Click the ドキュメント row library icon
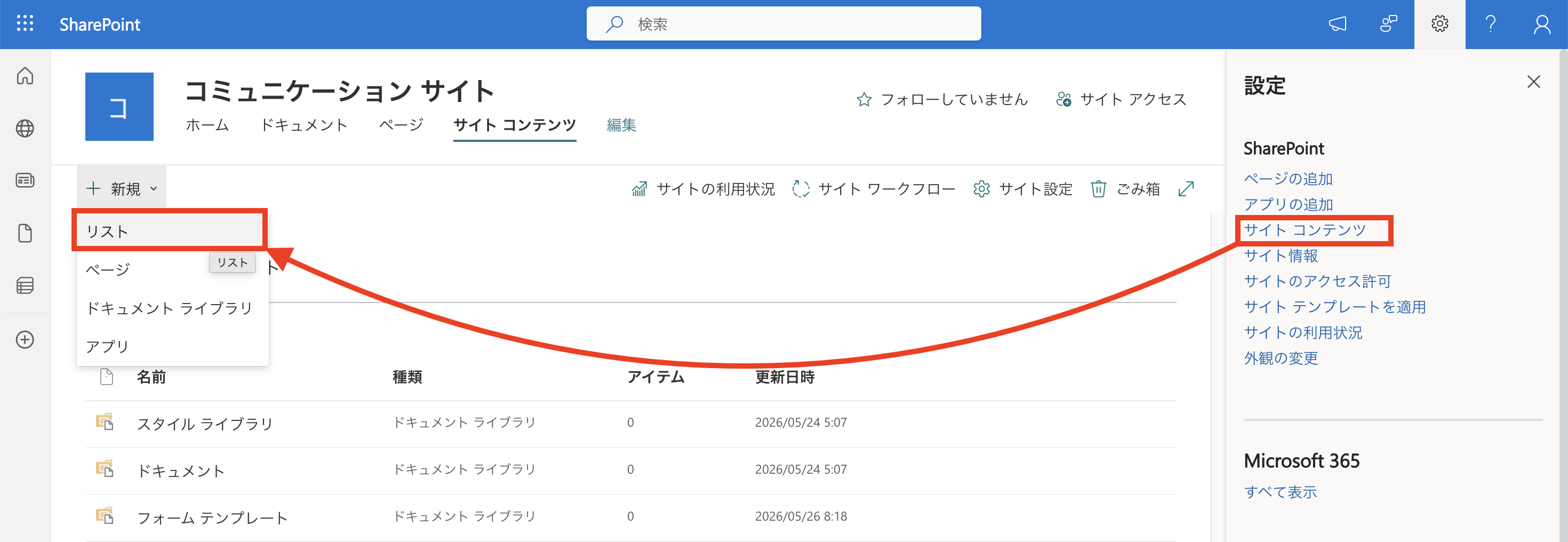The image size is (1568, 542). 105,469
